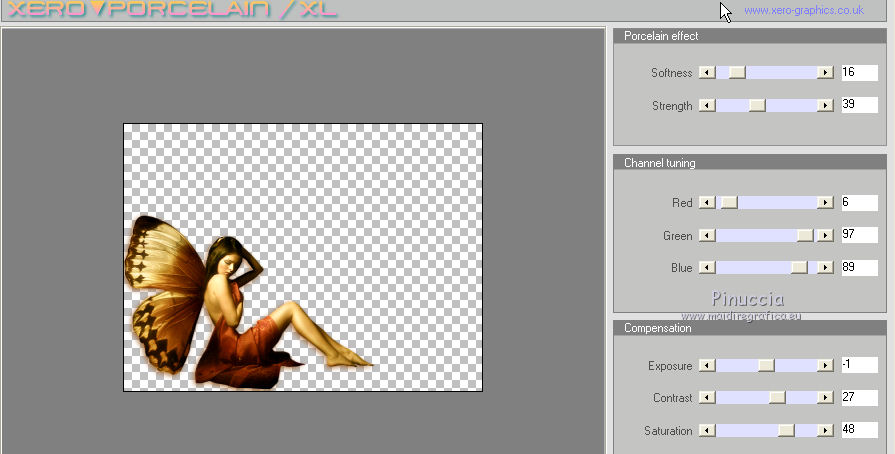Click the Contrast value field showing 27
Screen dimensions: 895x454
click(860, 397)
